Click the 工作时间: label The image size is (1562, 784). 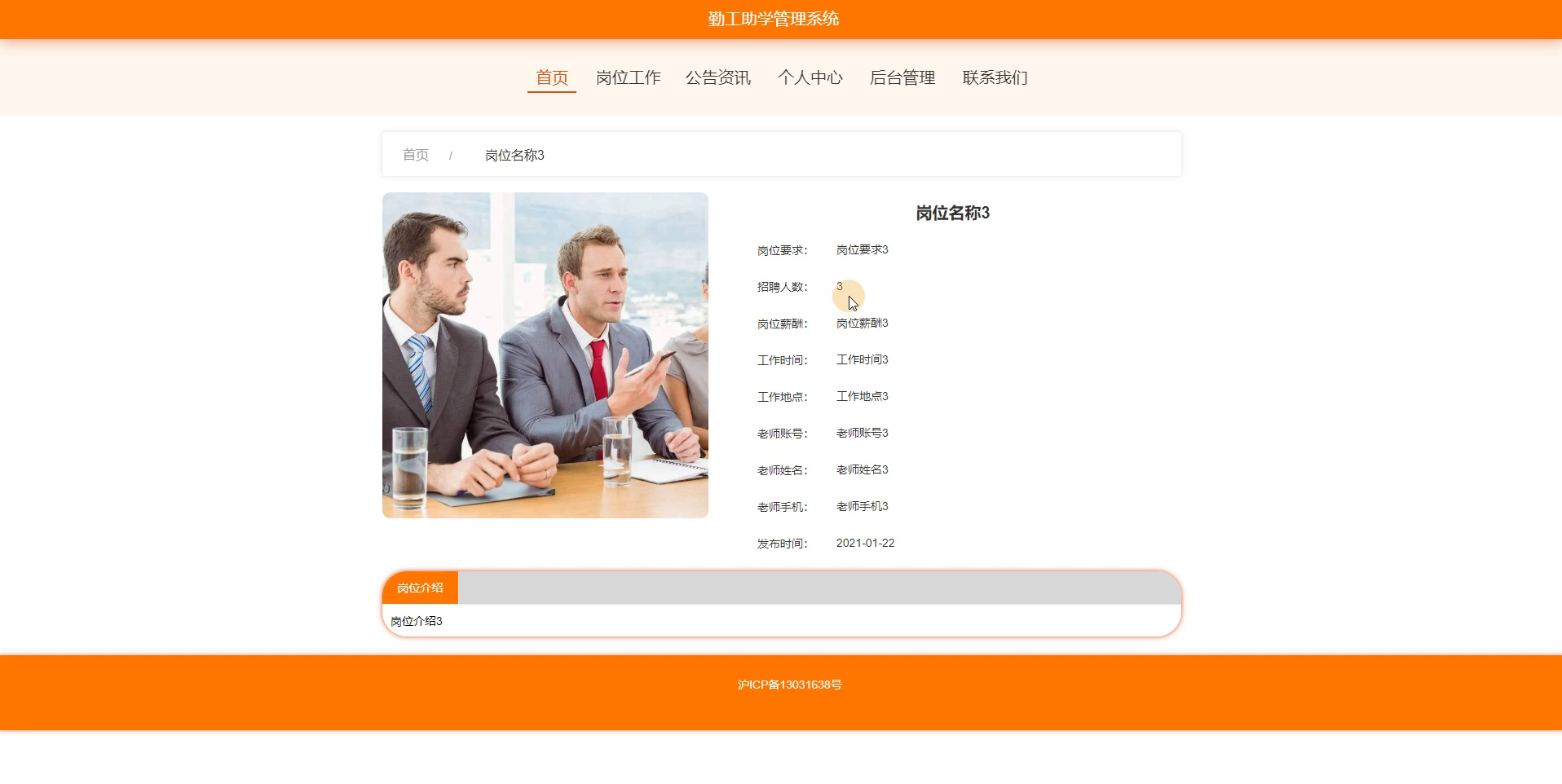[782, 360]
